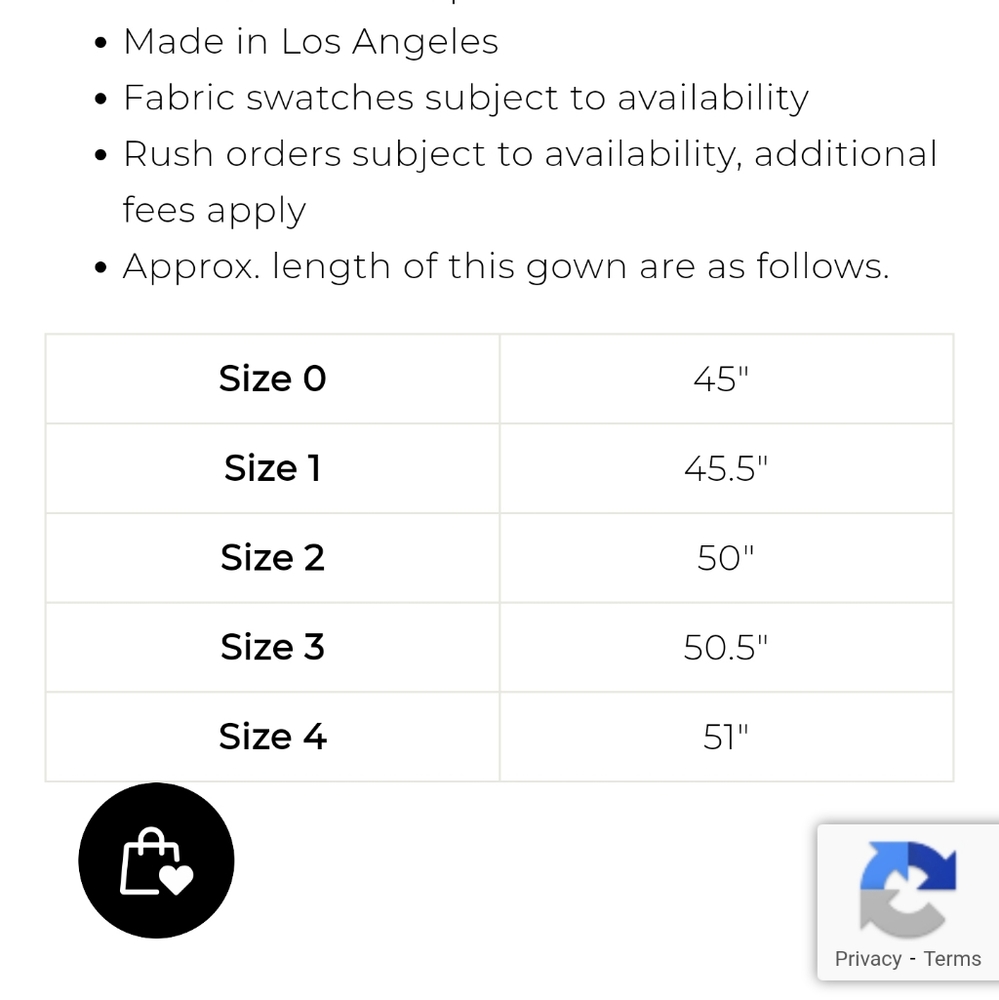
Task: Click the 'fees apply' text line
Action: (x=214, y=210)
